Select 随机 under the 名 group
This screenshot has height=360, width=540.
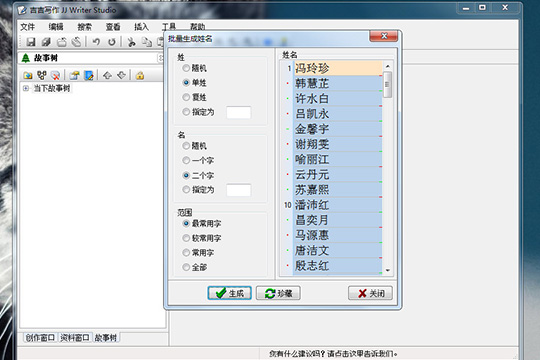195,146
